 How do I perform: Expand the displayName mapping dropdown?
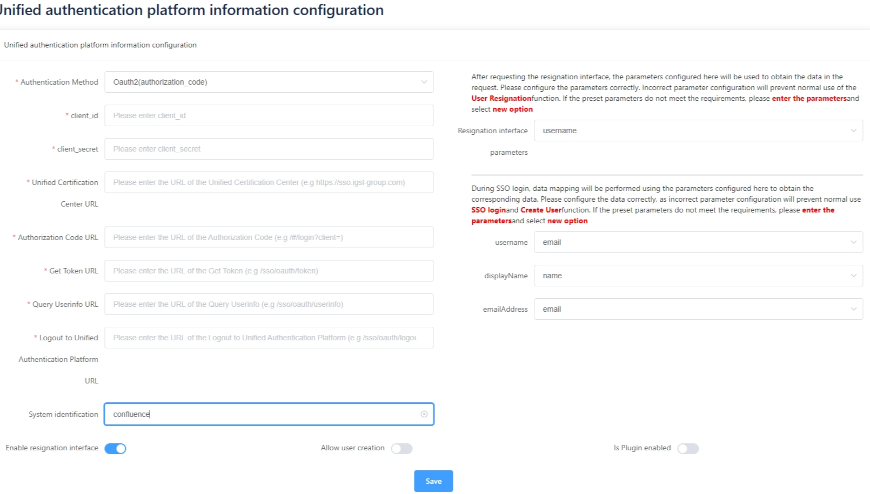click(698, 275)
